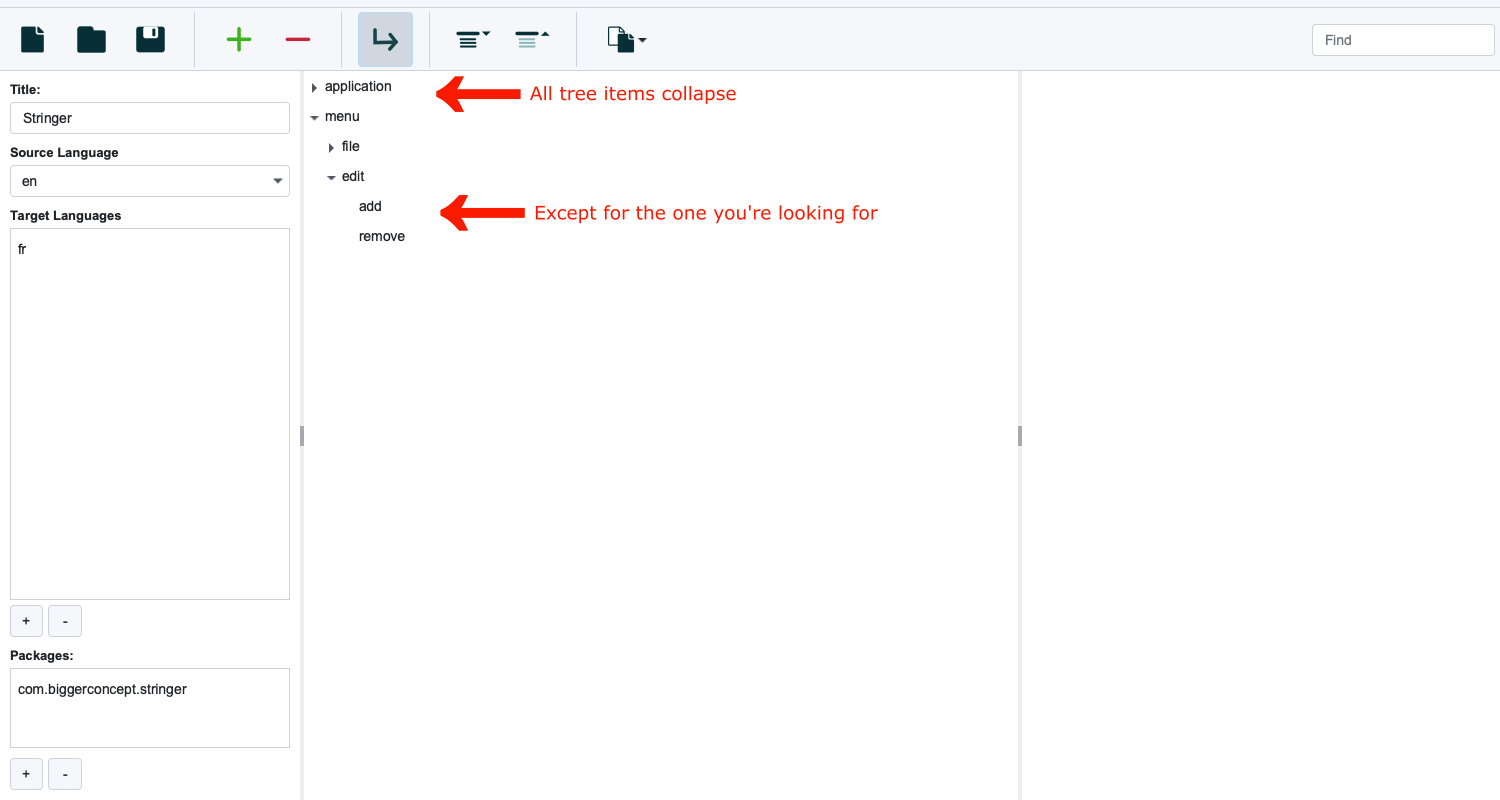The image size is (1500, 800).
Task: Add a target language with the plus button
Action: coord(26,621)
